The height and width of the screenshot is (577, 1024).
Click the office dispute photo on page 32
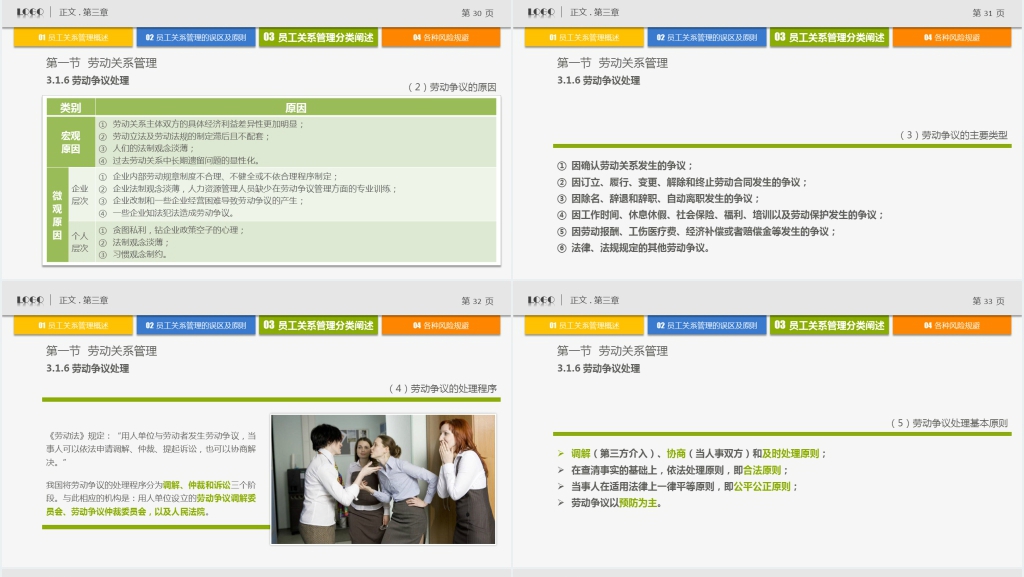tap(383, 479)
